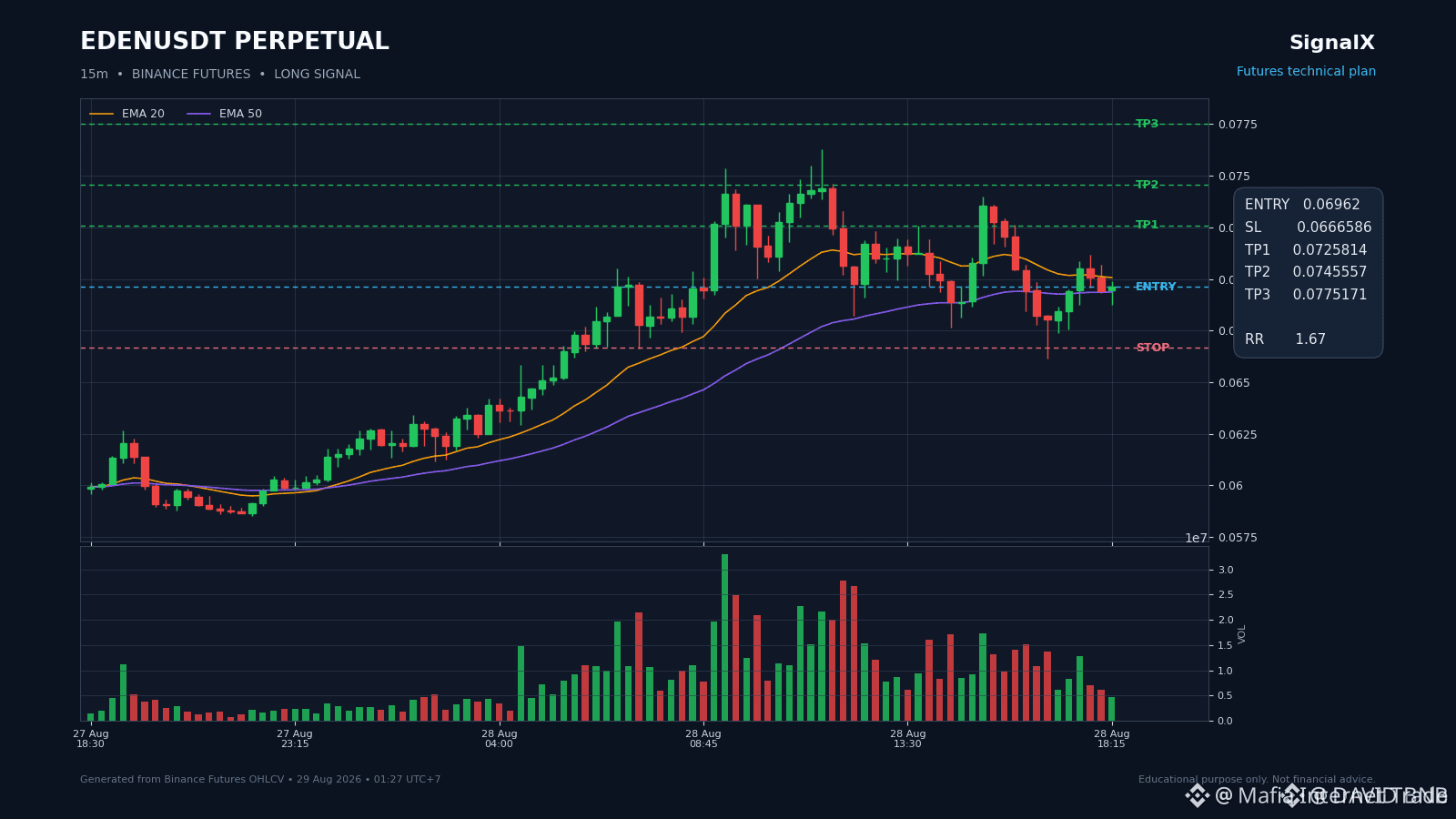The image size is (1456, 819).
Task: Click the orange EMA 20 legend line
Action: [x=102, y=114]
